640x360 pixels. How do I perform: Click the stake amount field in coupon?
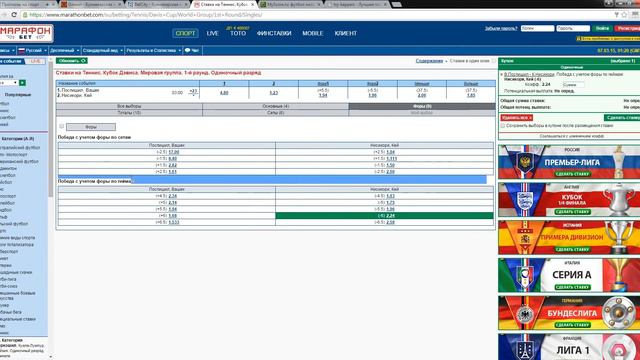573,84
